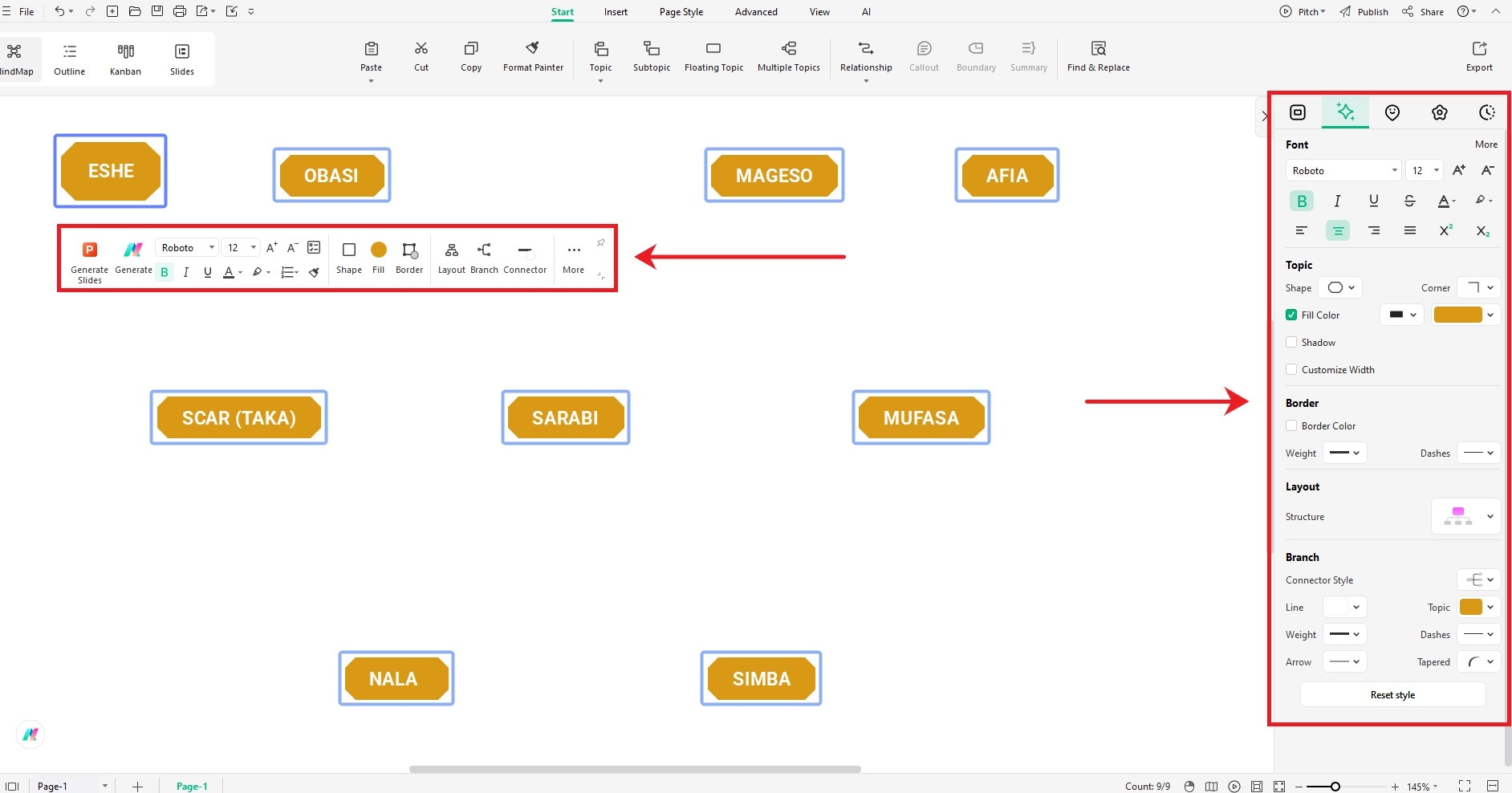Screen dimensions: 1512x793
Task: Insert Multiple Topics
Action: (x=789, y=55)
